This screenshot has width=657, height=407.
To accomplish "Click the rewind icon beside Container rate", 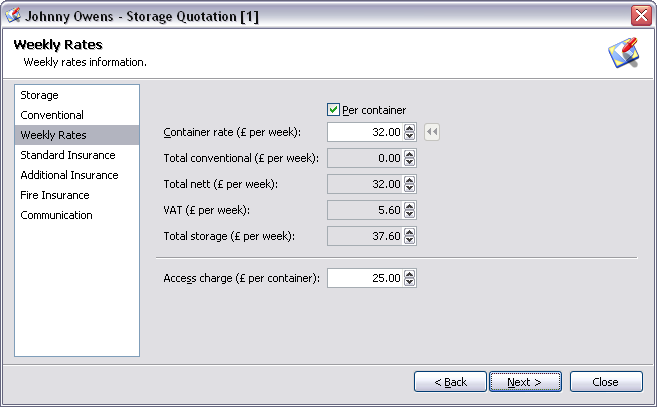I will tap(432, 132).
